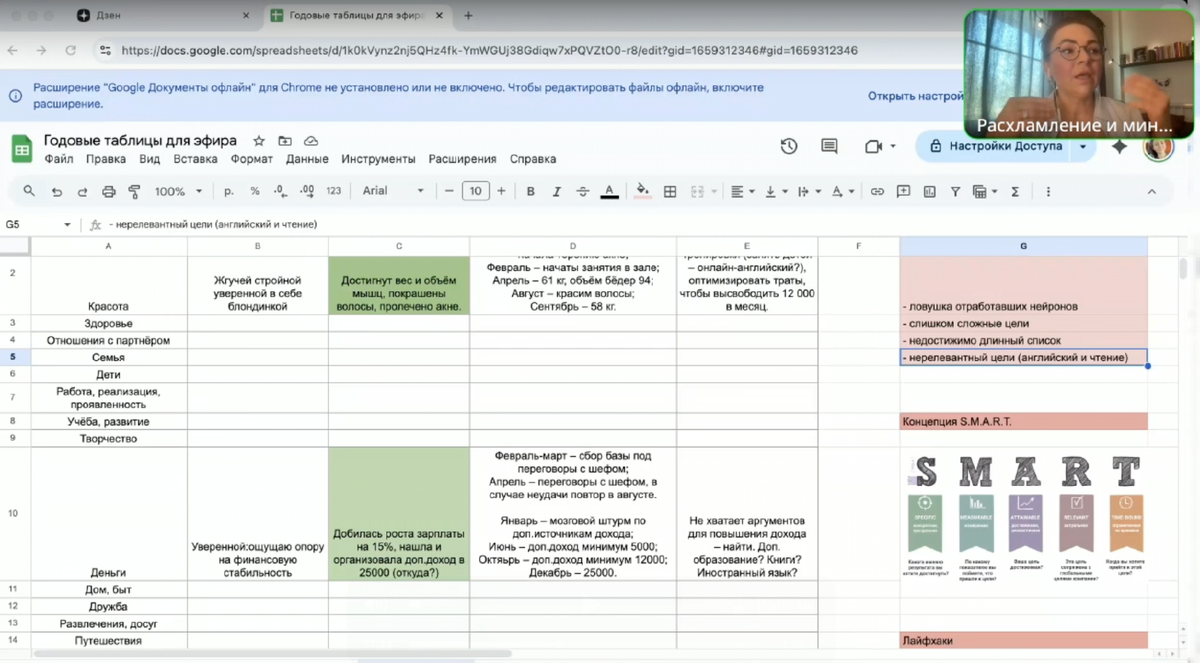
Task: Move document to folder icon
Action: (x=285, y=141)
